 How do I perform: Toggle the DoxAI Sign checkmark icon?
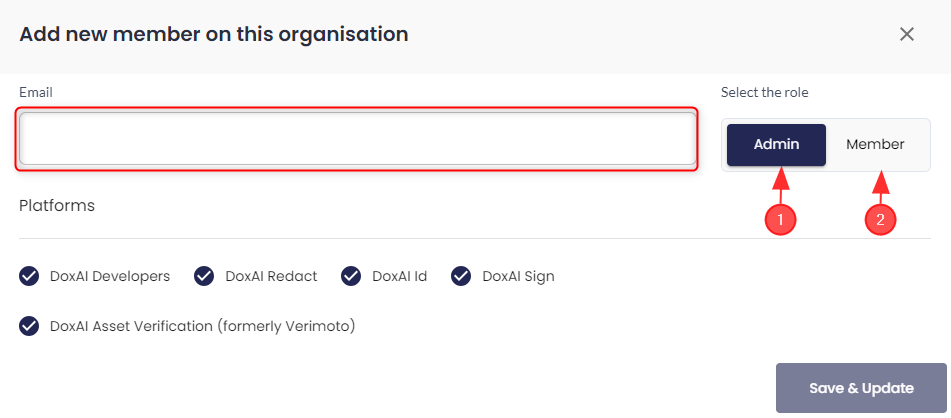(x=461, y=276)
